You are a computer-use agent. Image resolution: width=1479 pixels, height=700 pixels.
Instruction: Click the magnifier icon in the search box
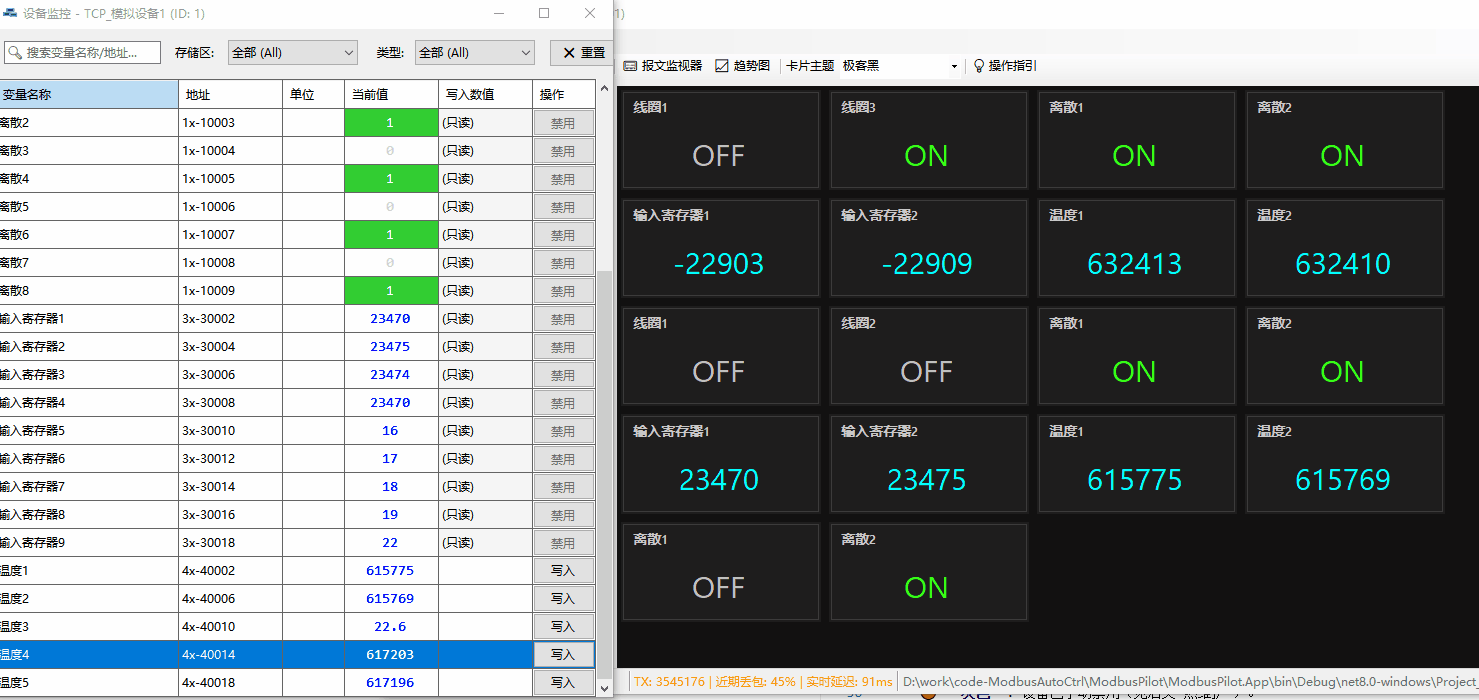tap(15, 53)
